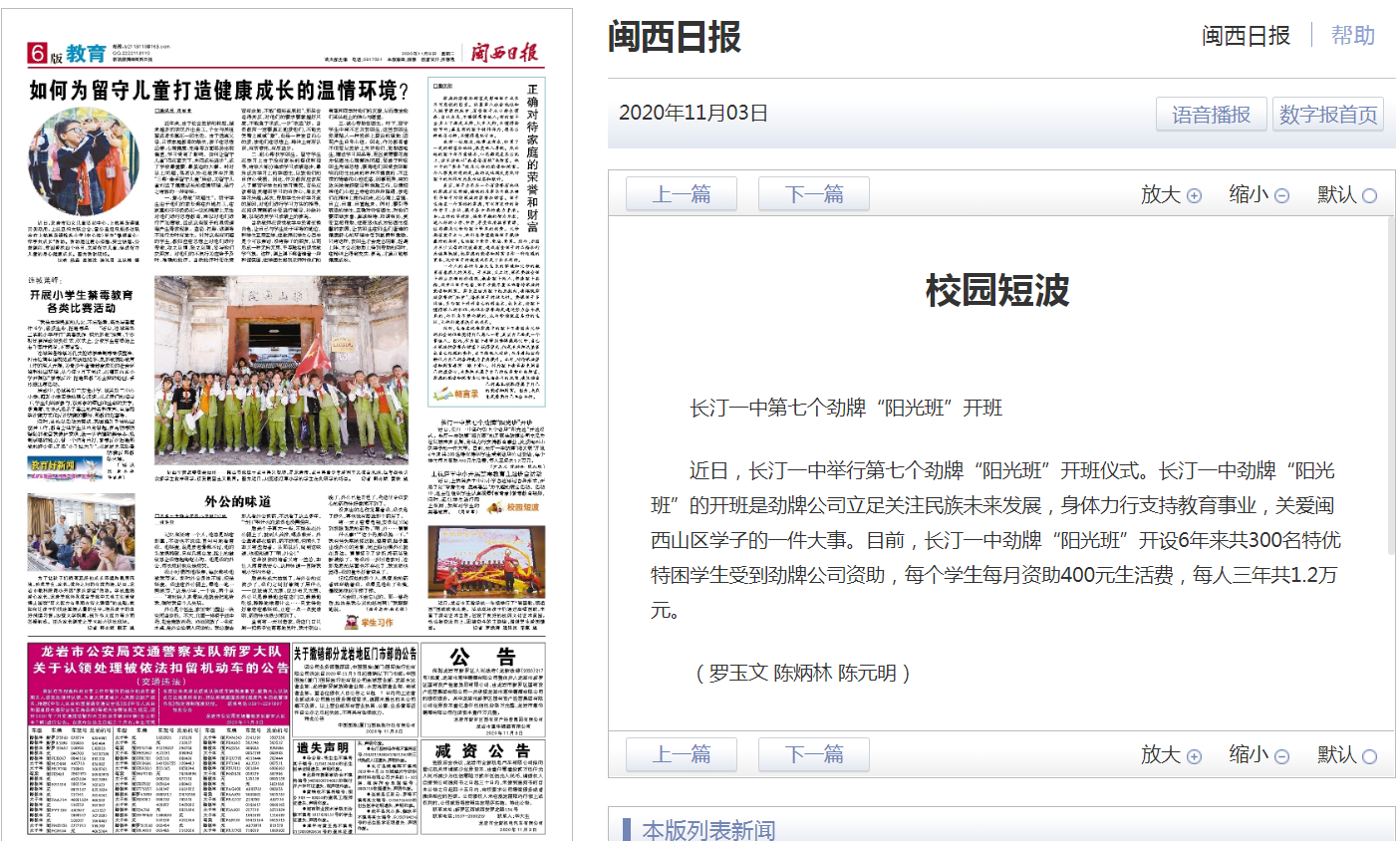This screenshot has width=1400, height=841.
Task: Open headline 如何为留守儿童打造健康成长的温情环境
Action: pos(219,91)
